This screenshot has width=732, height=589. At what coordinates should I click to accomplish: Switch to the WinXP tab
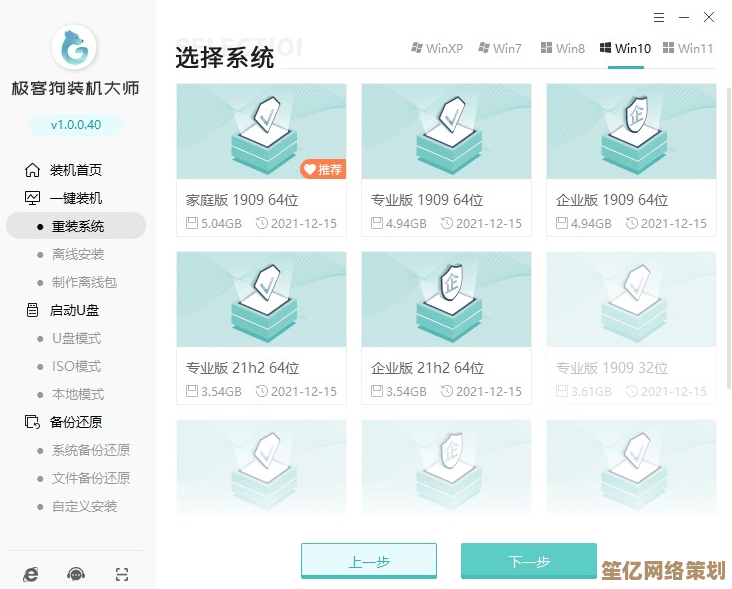pyautogui.click(x=437, y=48)
